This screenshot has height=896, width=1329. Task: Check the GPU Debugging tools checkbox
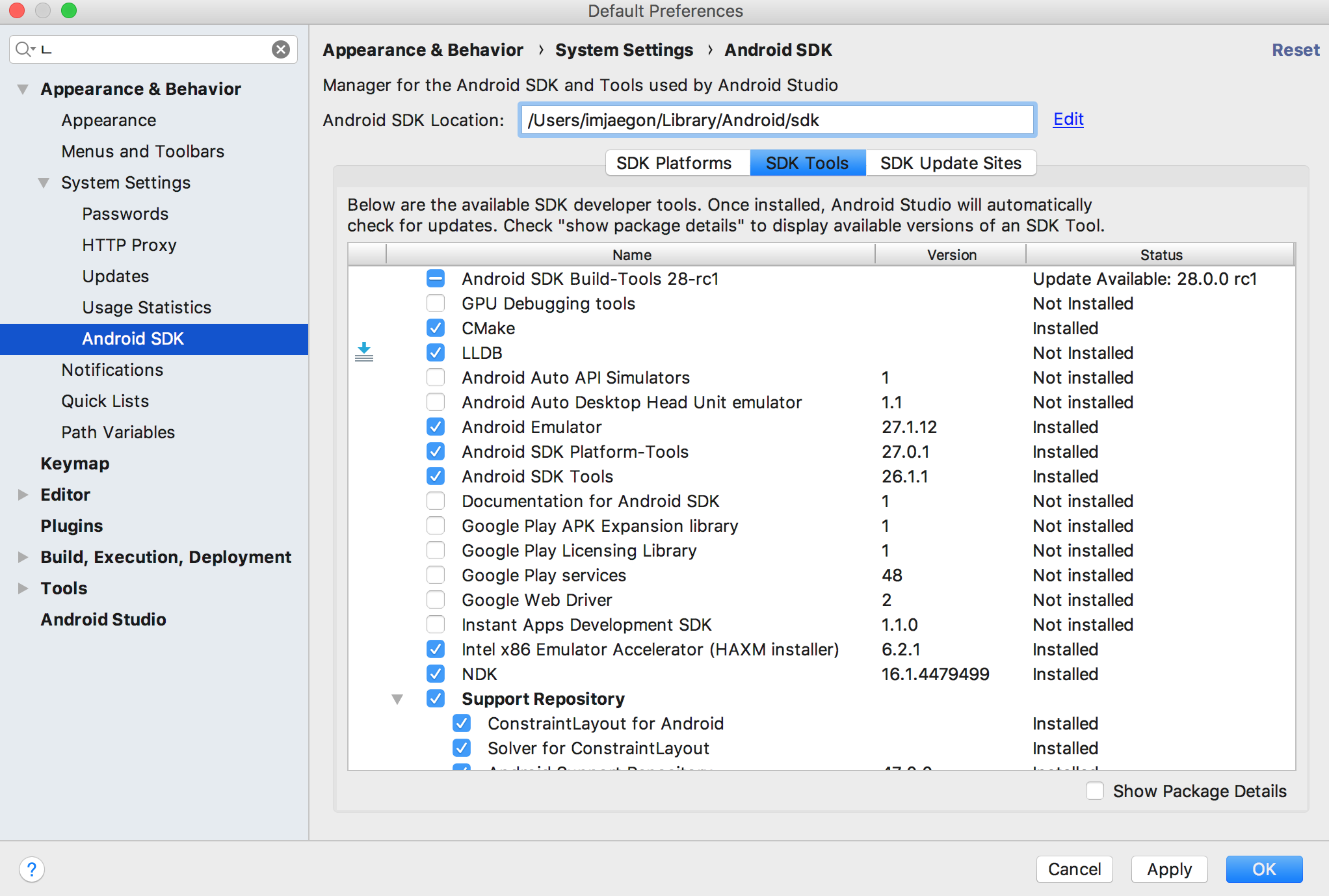436,304
